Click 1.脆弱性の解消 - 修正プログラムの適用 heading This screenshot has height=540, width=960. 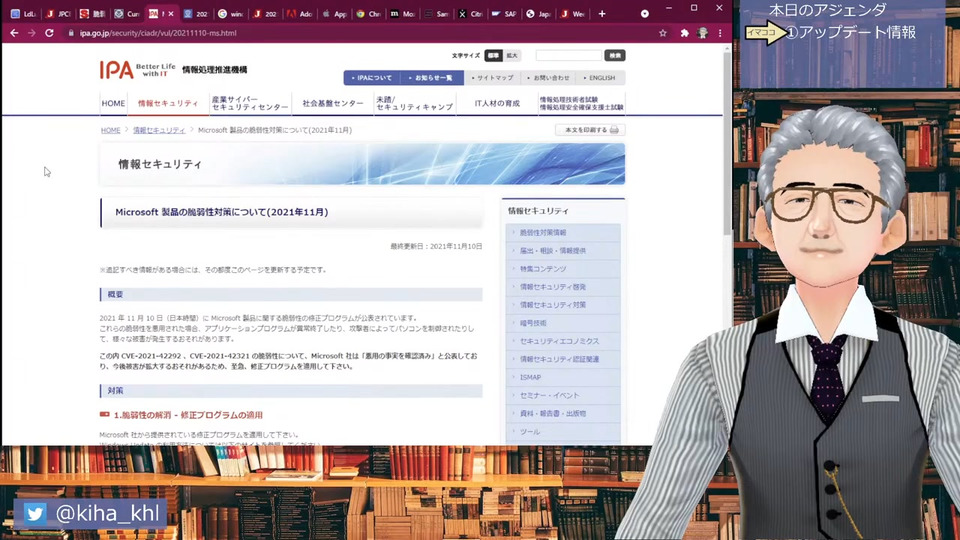click(188, 415)
